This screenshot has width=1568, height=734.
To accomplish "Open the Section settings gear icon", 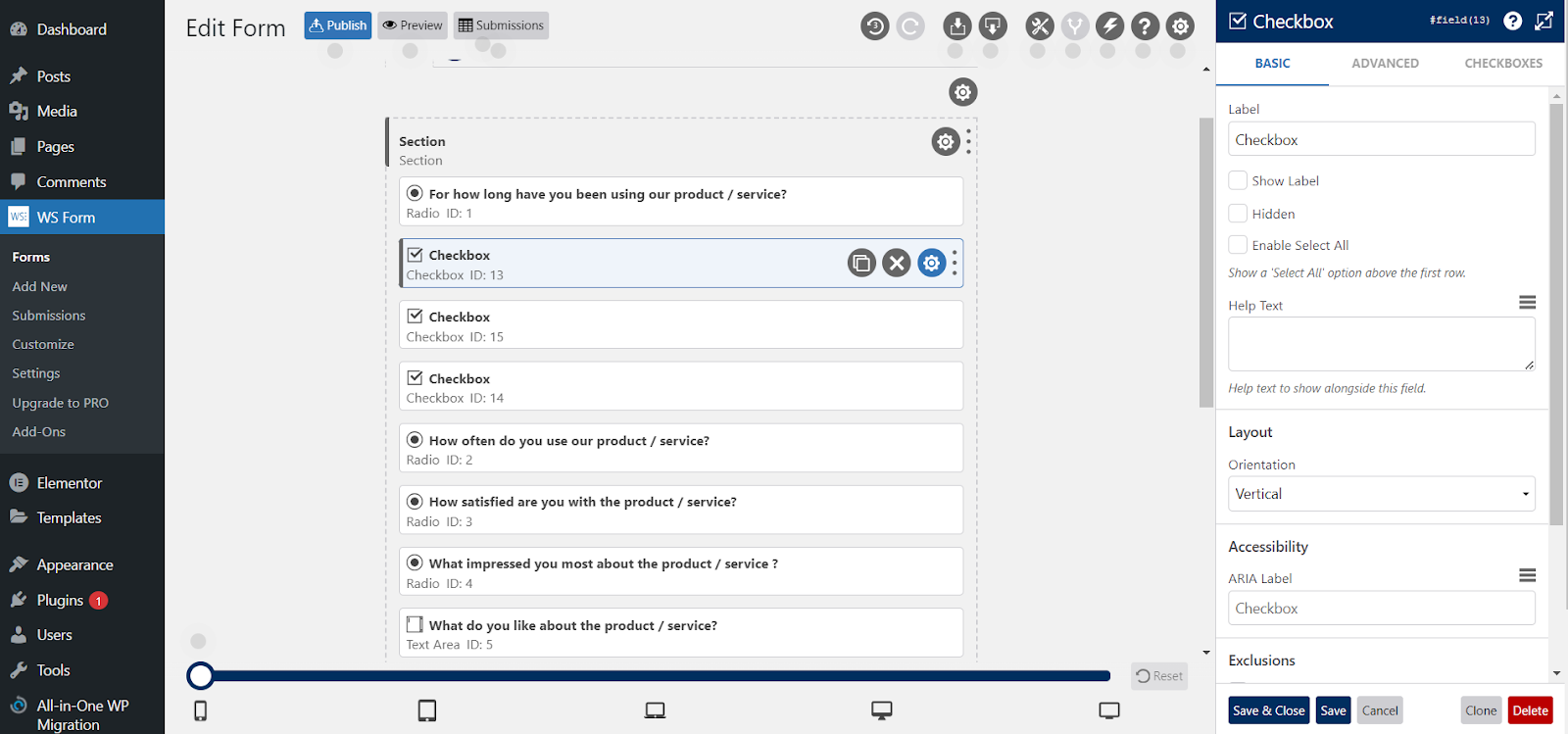I will (946, 142).
